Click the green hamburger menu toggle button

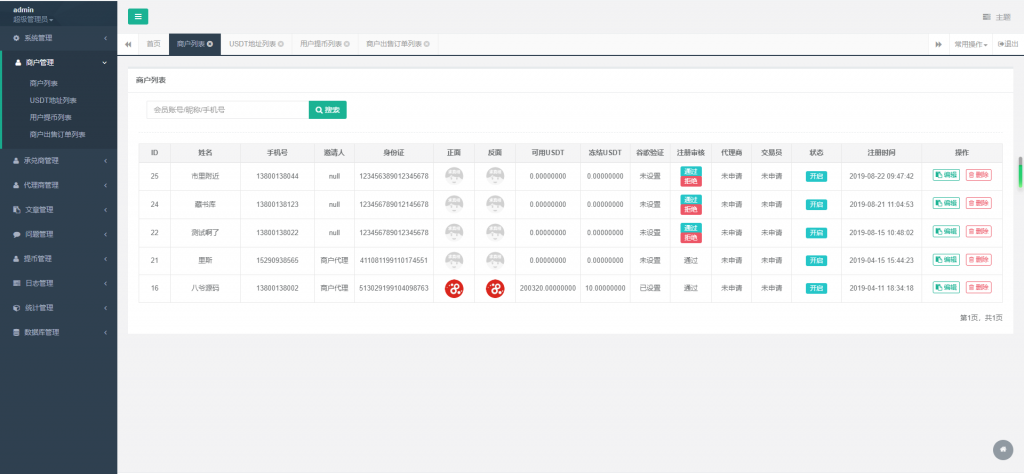[x=138, y=16]
